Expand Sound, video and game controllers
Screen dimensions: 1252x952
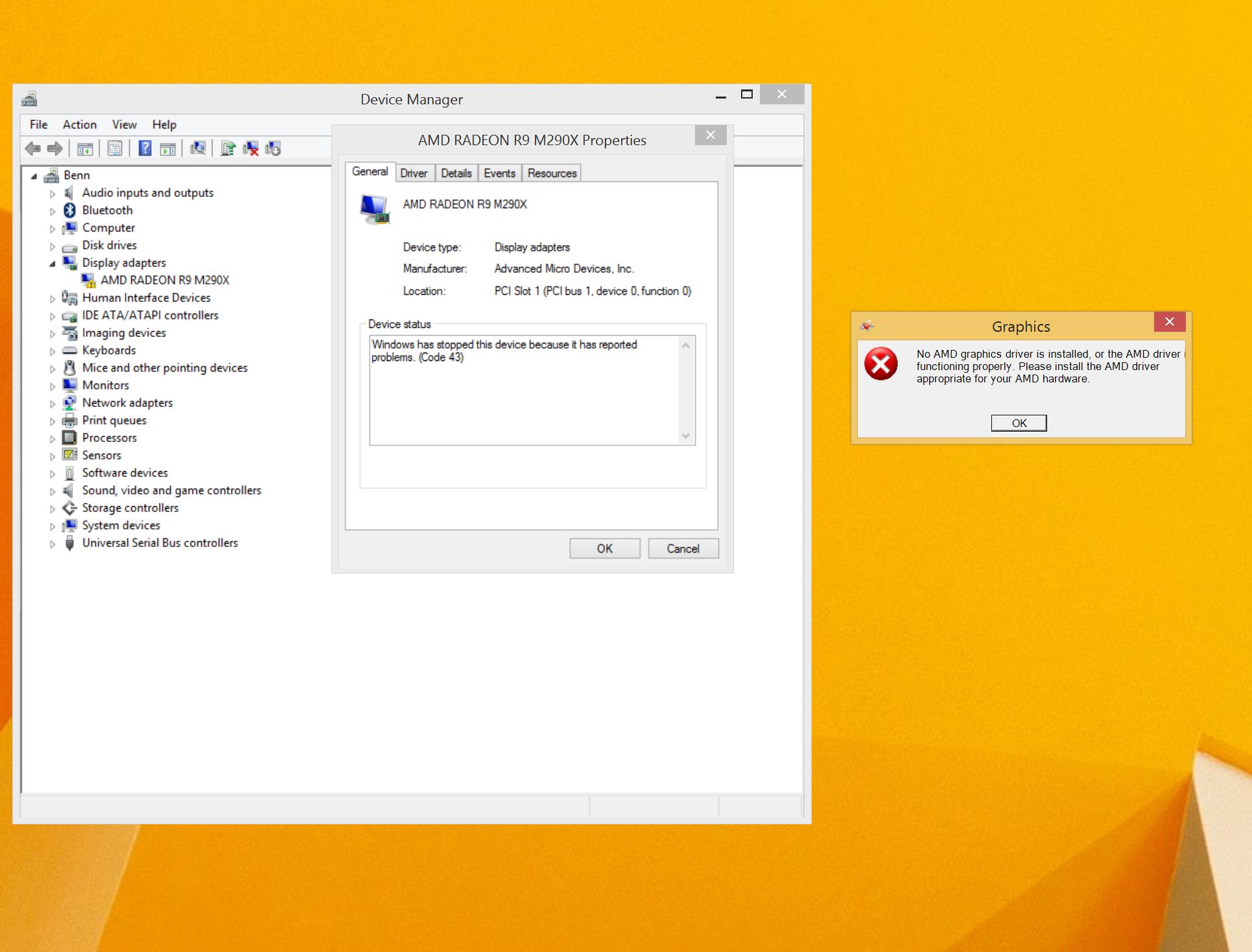coord(53,491)
